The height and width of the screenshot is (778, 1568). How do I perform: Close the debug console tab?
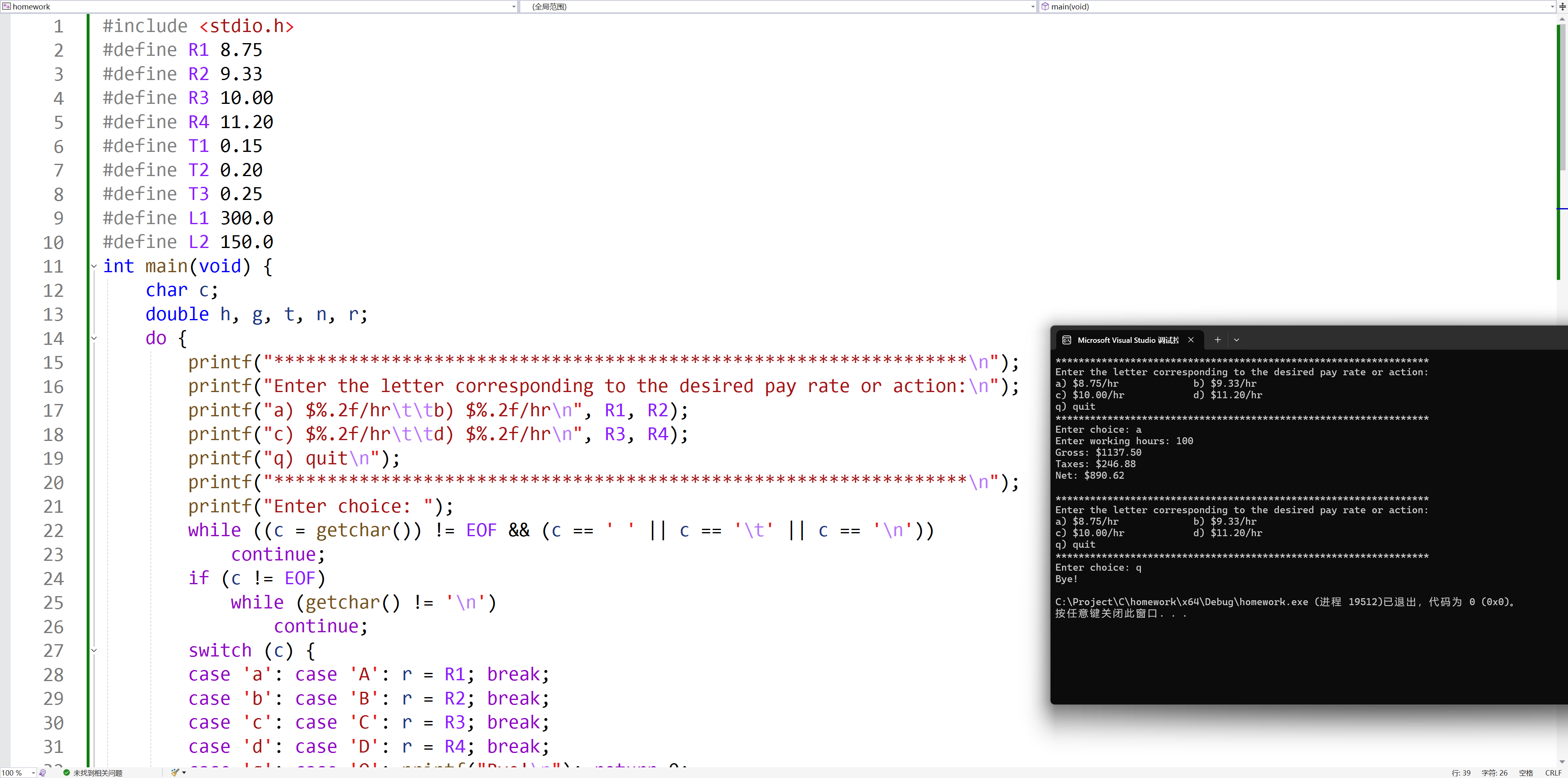[1191, 340]
